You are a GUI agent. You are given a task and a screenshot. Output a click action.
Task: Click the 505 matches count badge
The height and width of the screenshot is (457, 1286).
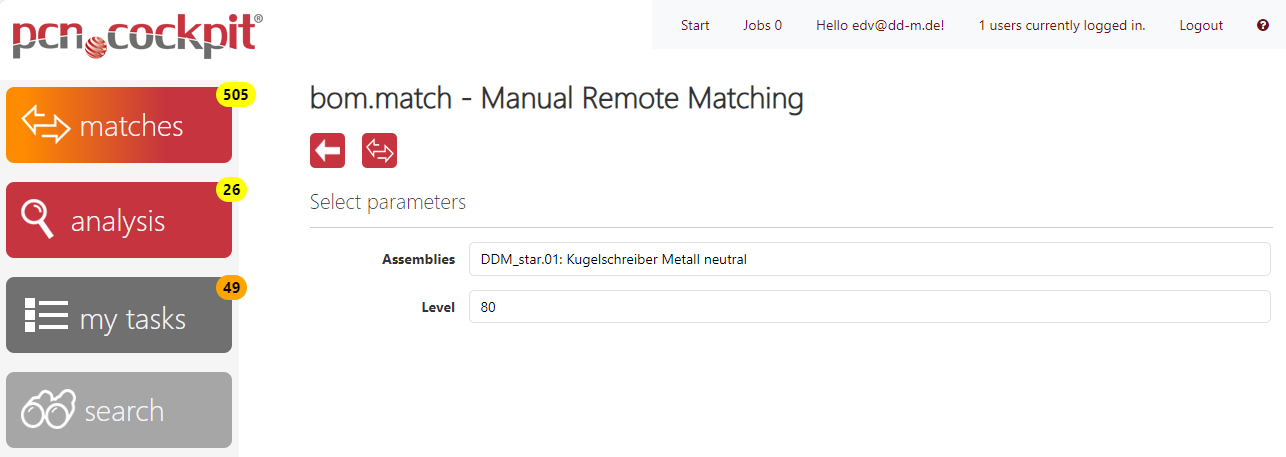coord(236,95)
